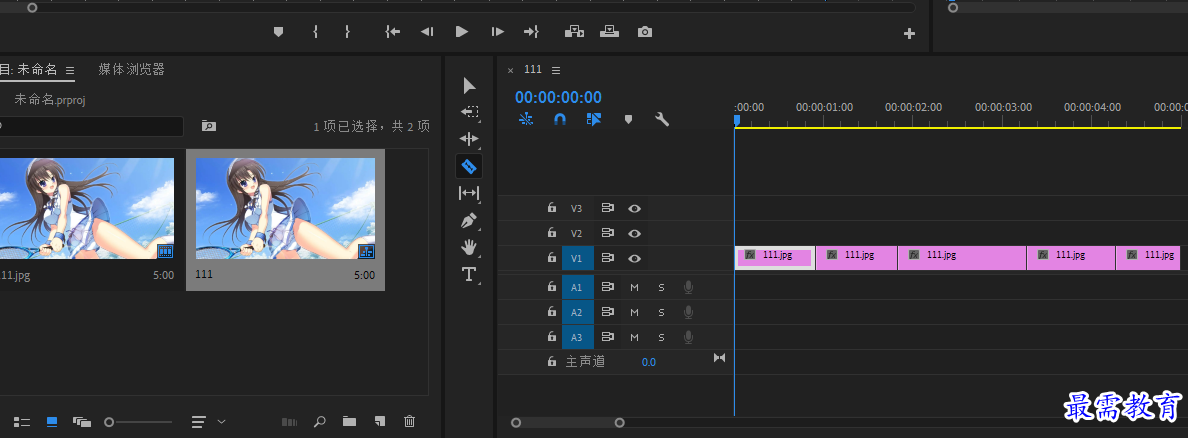
Task: Solo audio track A2
Action: [x=661, y=312]
